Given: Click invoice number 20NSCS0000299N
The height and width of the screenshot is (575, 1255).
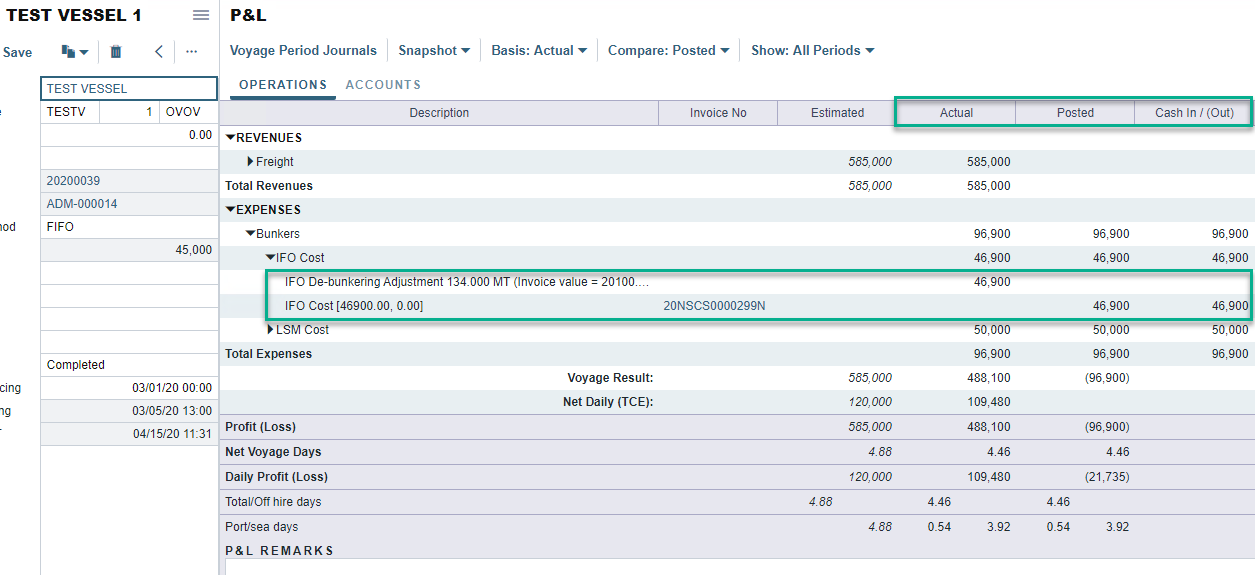Looking at the screenshot, I should coord(714,306).
